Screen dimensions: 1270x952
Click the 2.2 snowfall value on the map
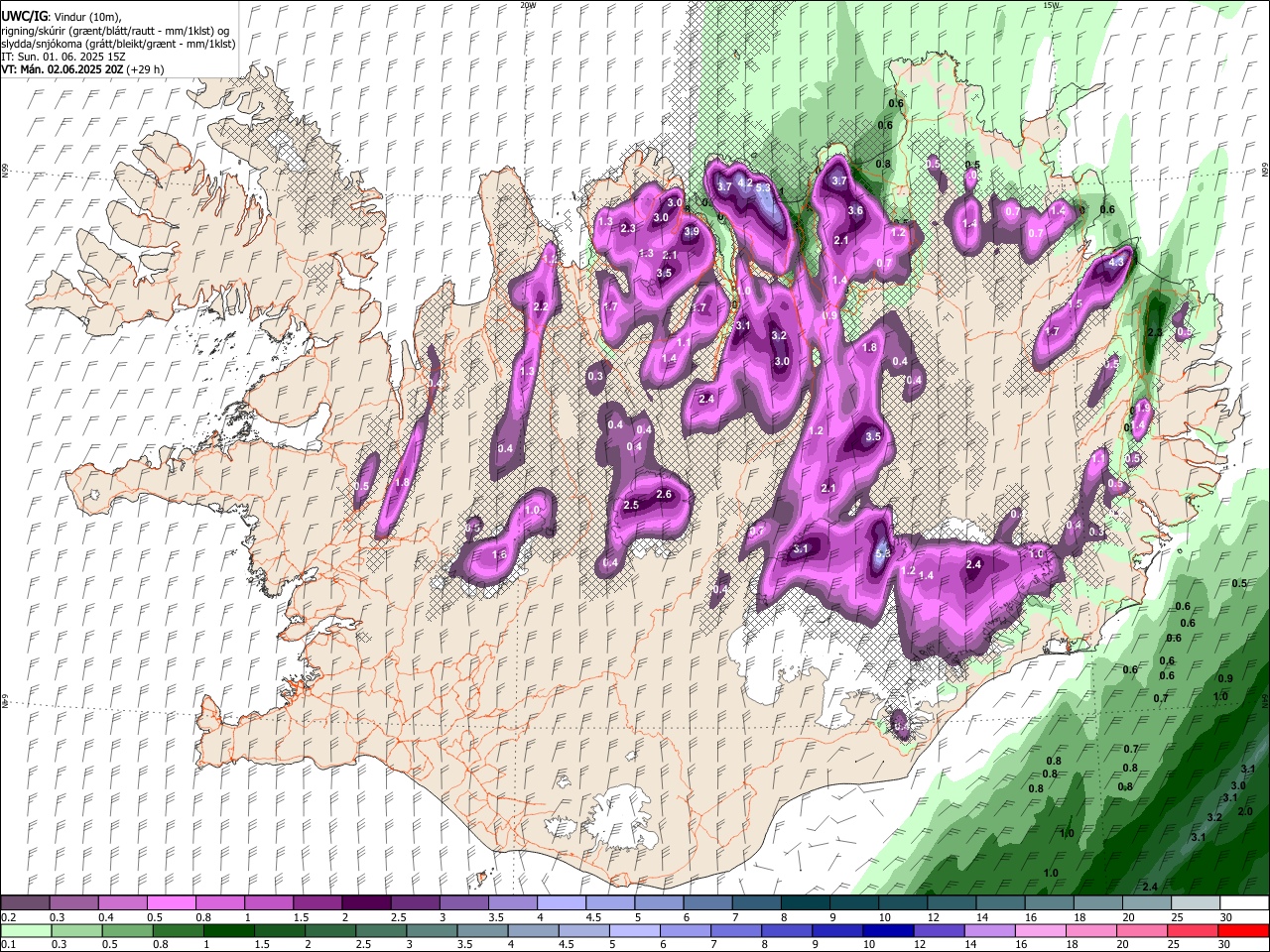coord(541,307)
